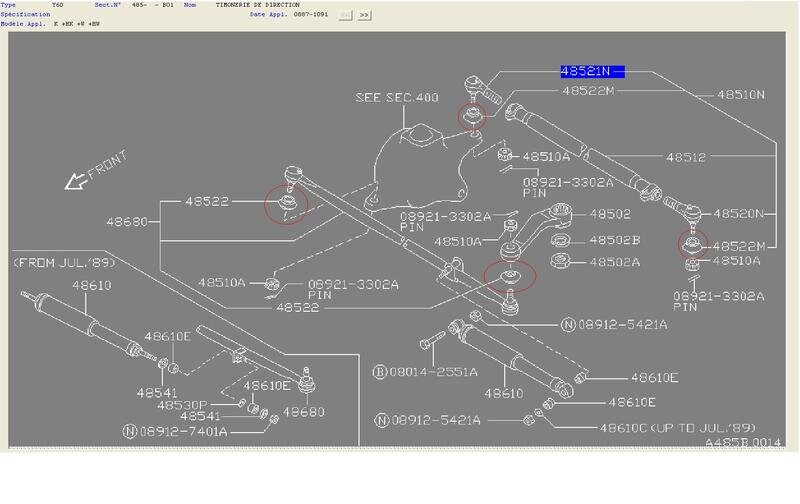Select bolt part number 08014-2551A
The height and width of the screenshot is (504, 800).
click(x=434, y=371)
